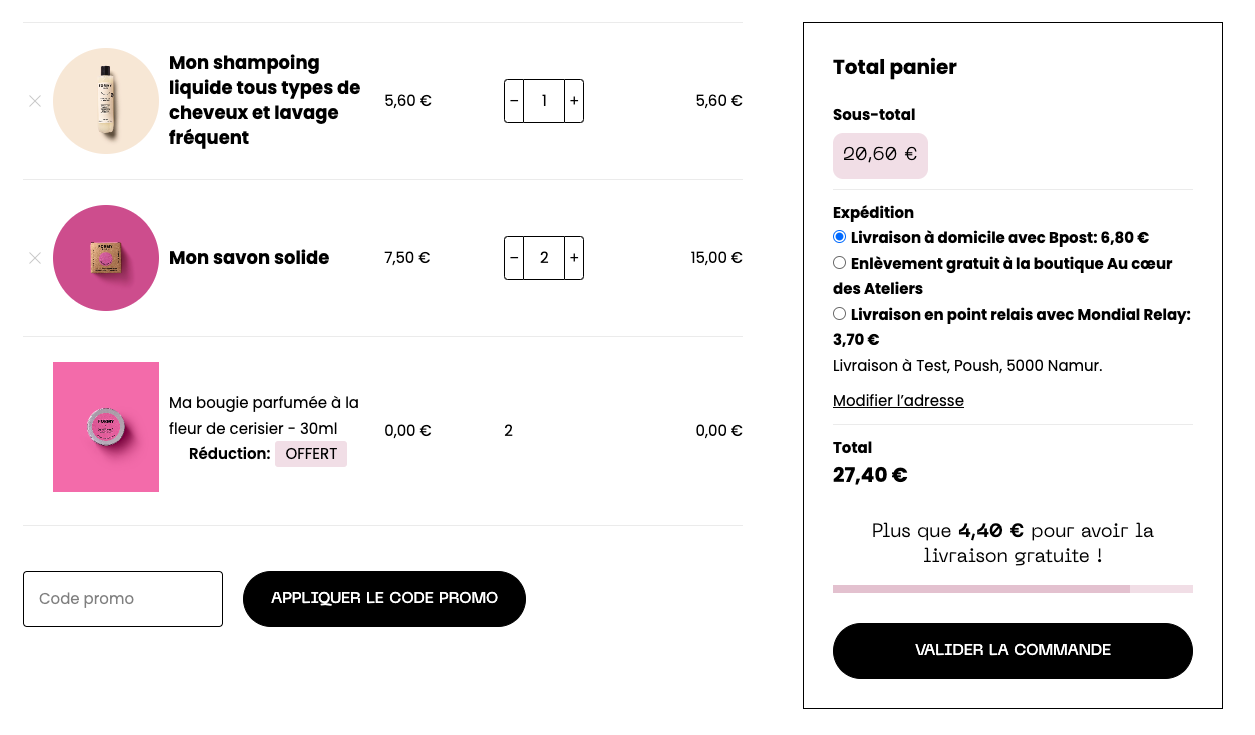Image resolution: width=1255 pixels, height=735 pixels.
Task: Click the savon solide quantity field
Action: coord(544,258)
